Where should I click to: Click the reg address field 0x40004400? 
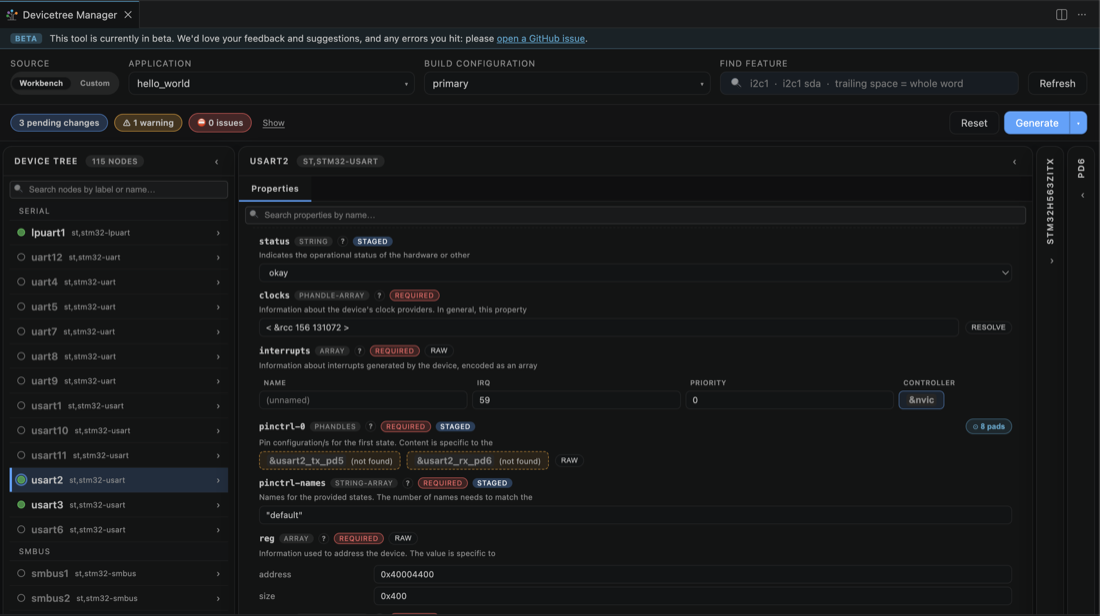(x=692, y=575)
